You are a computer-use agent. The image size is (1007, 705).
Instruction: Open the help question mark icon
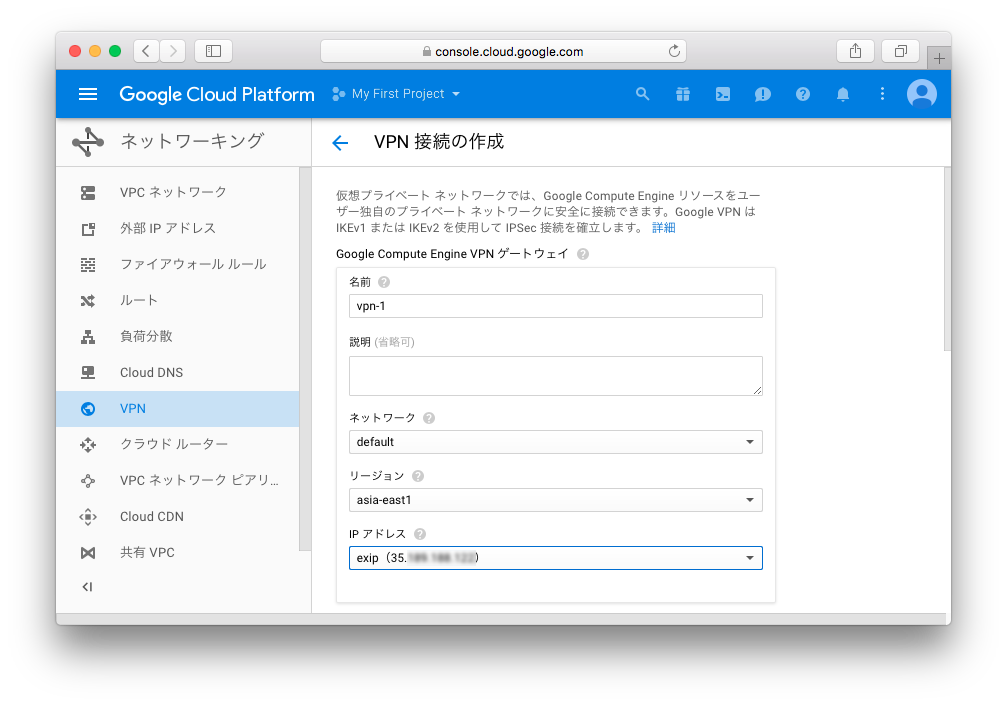803,94
